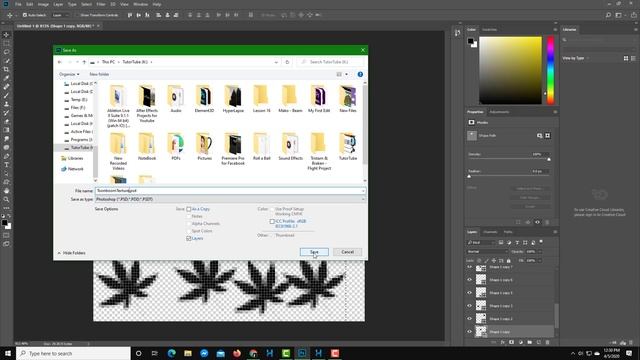Select the Crop tool in left toolbar
Viewport: 640px width, 360px height.
6,69
